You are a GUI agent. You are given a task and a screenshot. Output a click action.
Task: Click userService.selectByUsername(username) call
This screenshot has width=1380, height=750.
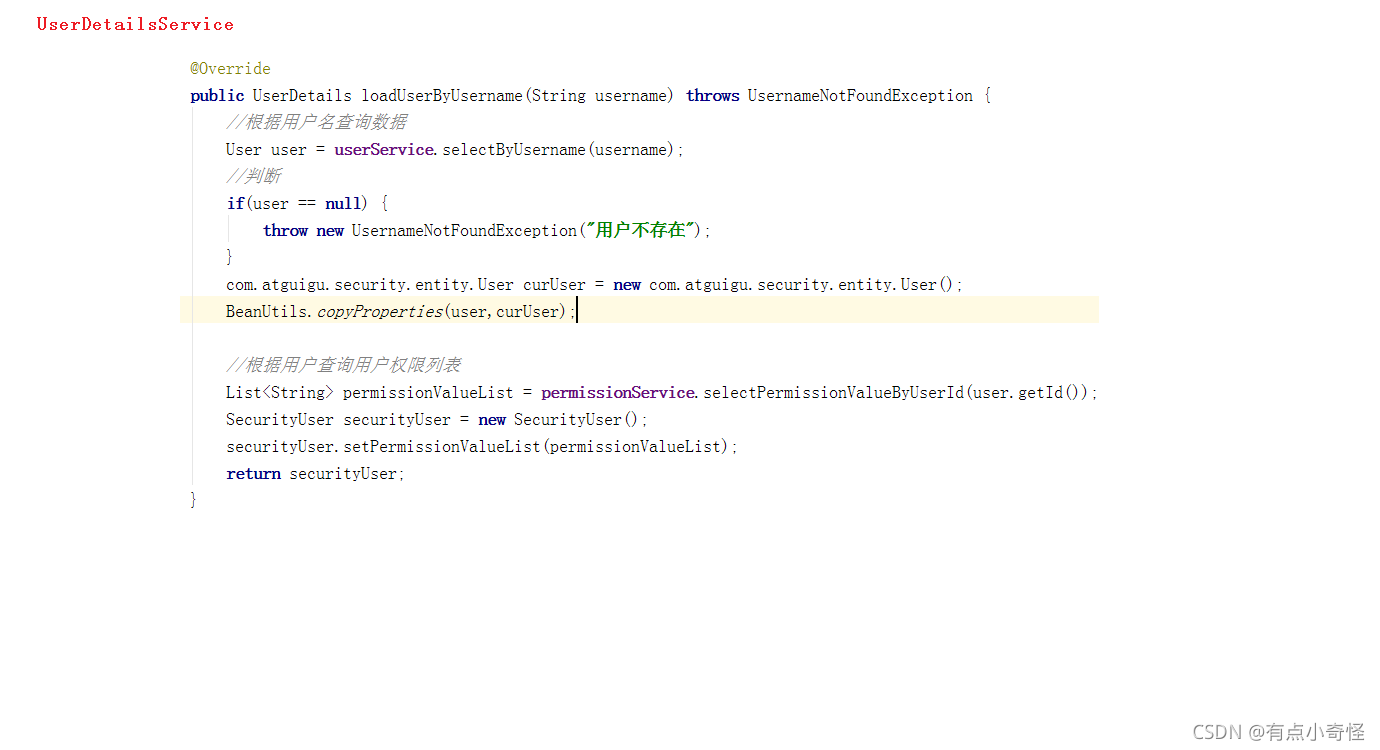(508, 150)
